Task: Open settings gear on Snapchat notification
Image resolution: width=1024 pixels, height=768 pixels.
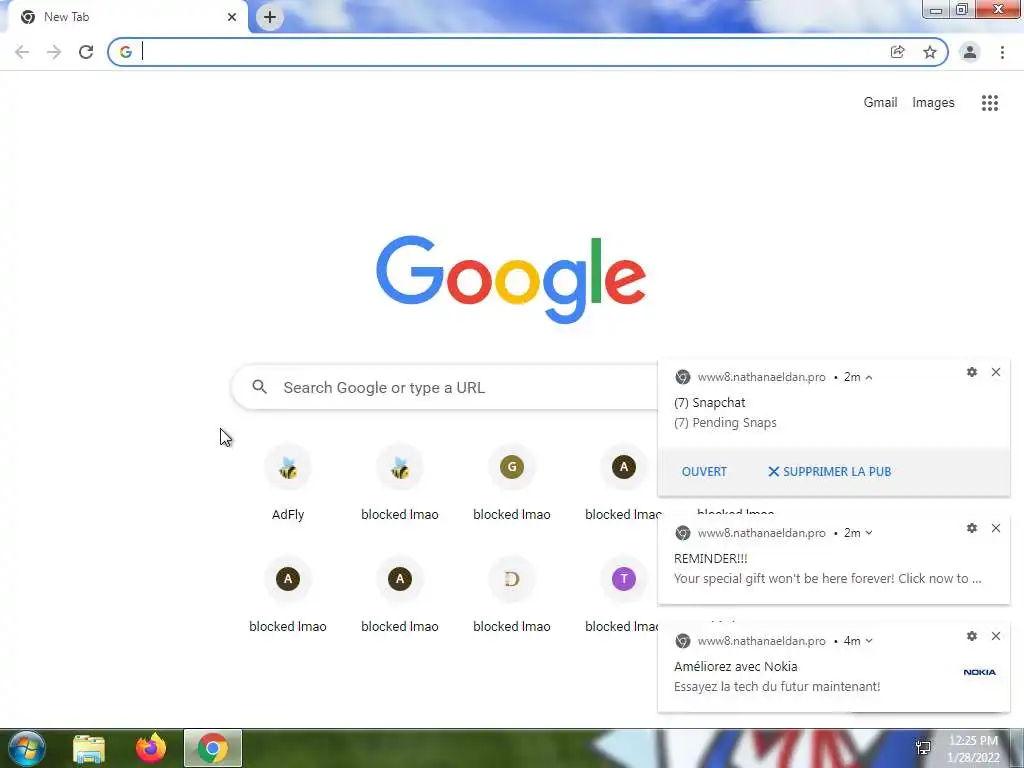Action: point(972,372)
